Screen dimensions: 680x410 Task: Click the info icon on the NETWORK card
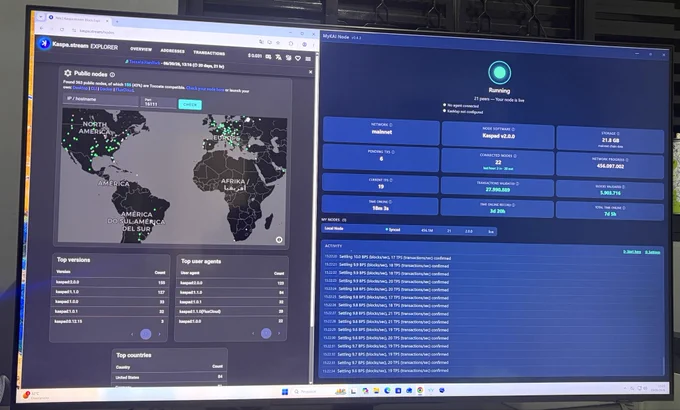tap(391, 125)
